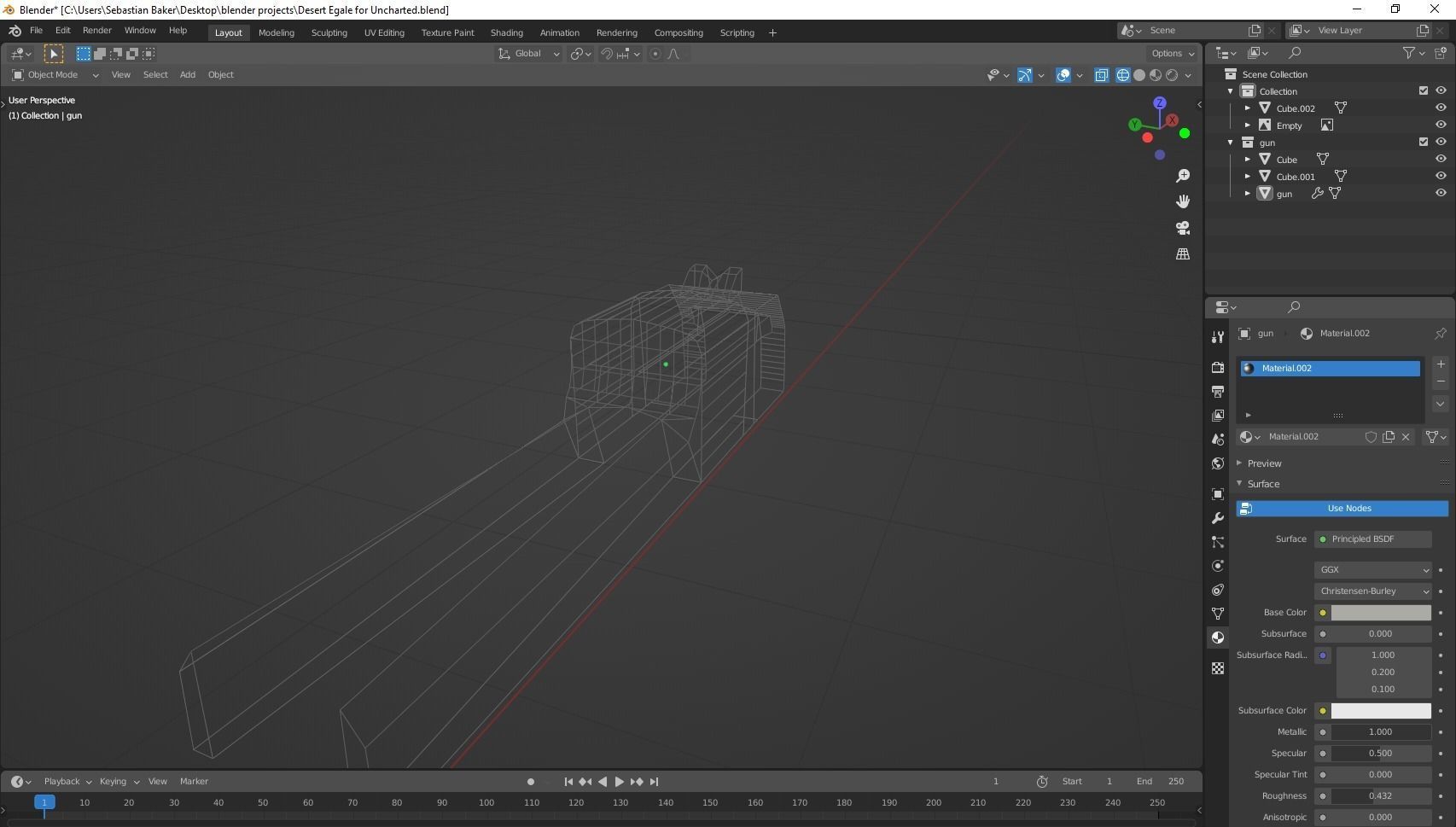Toggle the Use Nodes button
This screenshot has width=1456, height=827.
click(1342, 509)
